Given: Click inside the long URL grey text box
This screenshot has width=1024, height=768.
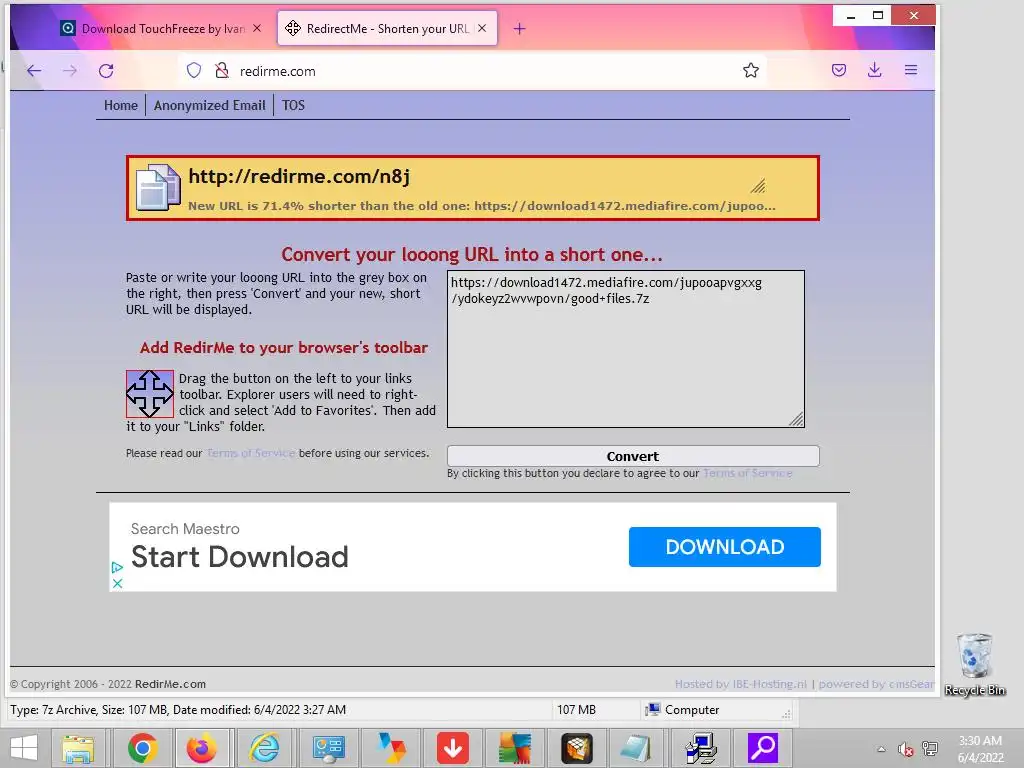Looking at the screenshot, I should (626, 349).
